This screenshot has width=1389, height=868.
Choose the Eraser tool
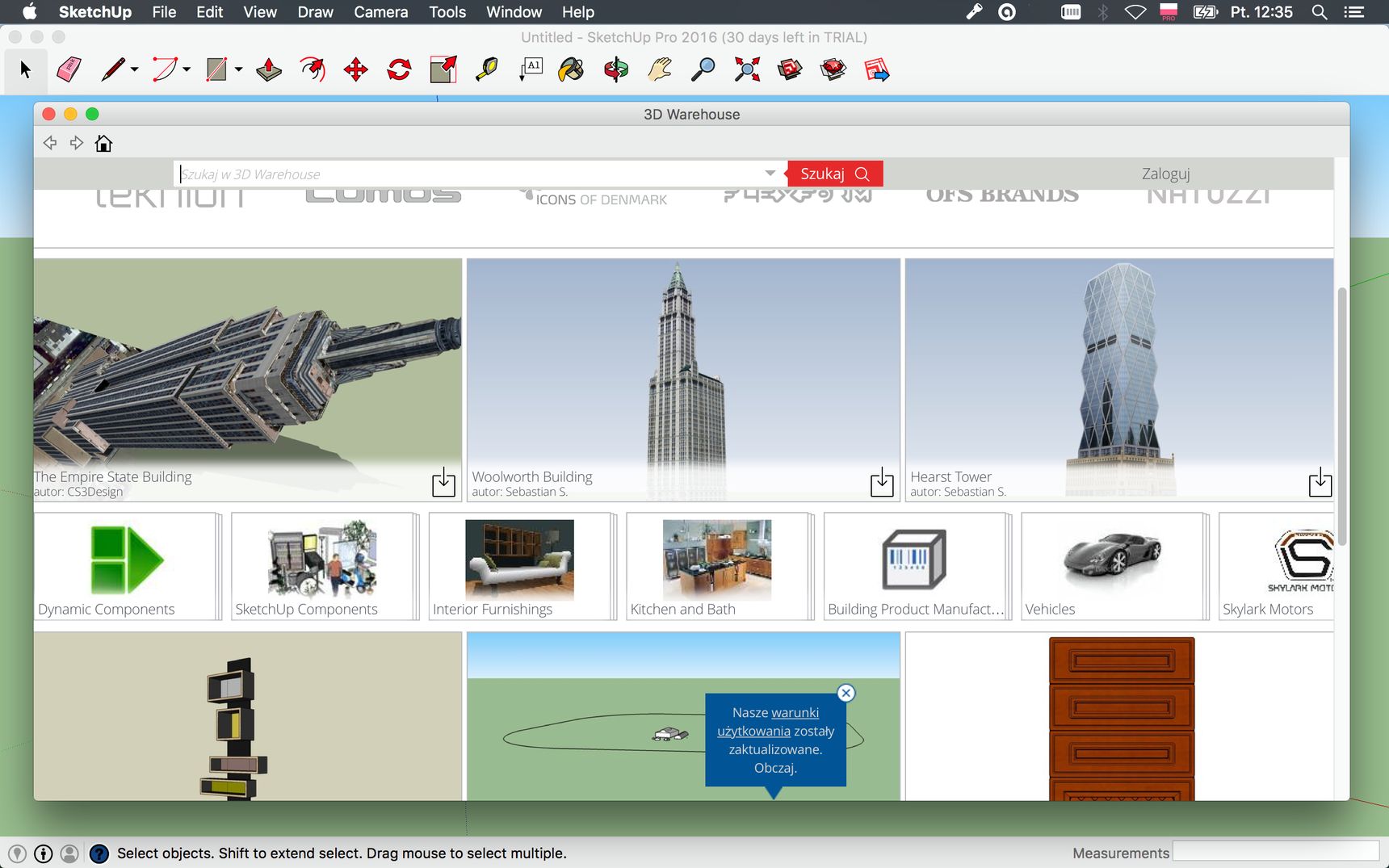coord(69,69)
